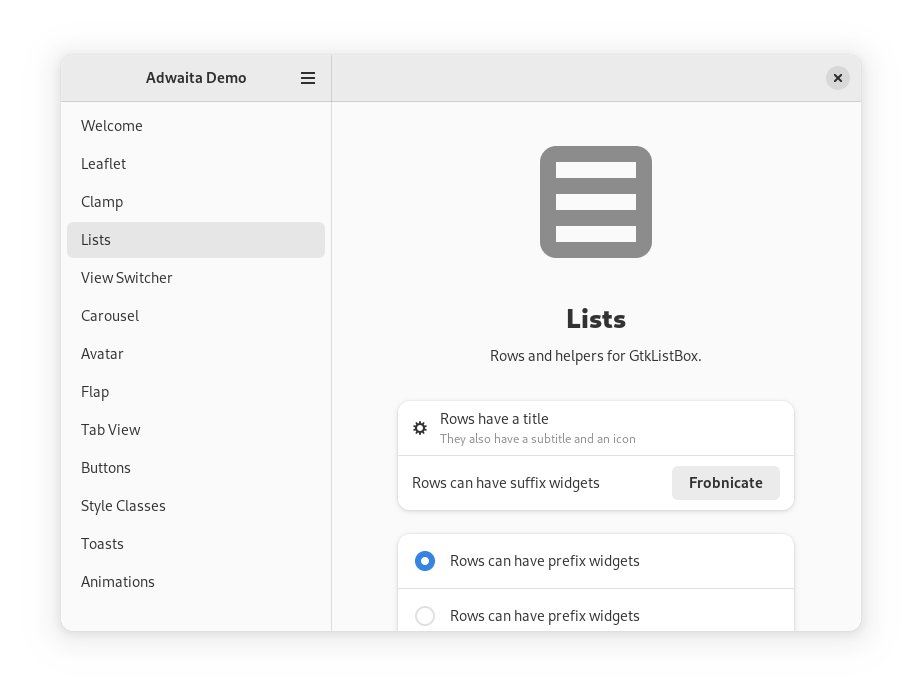Go to the Buttons page
The width and height of the screenshot is (922, 698).
[x=106, y=468]
